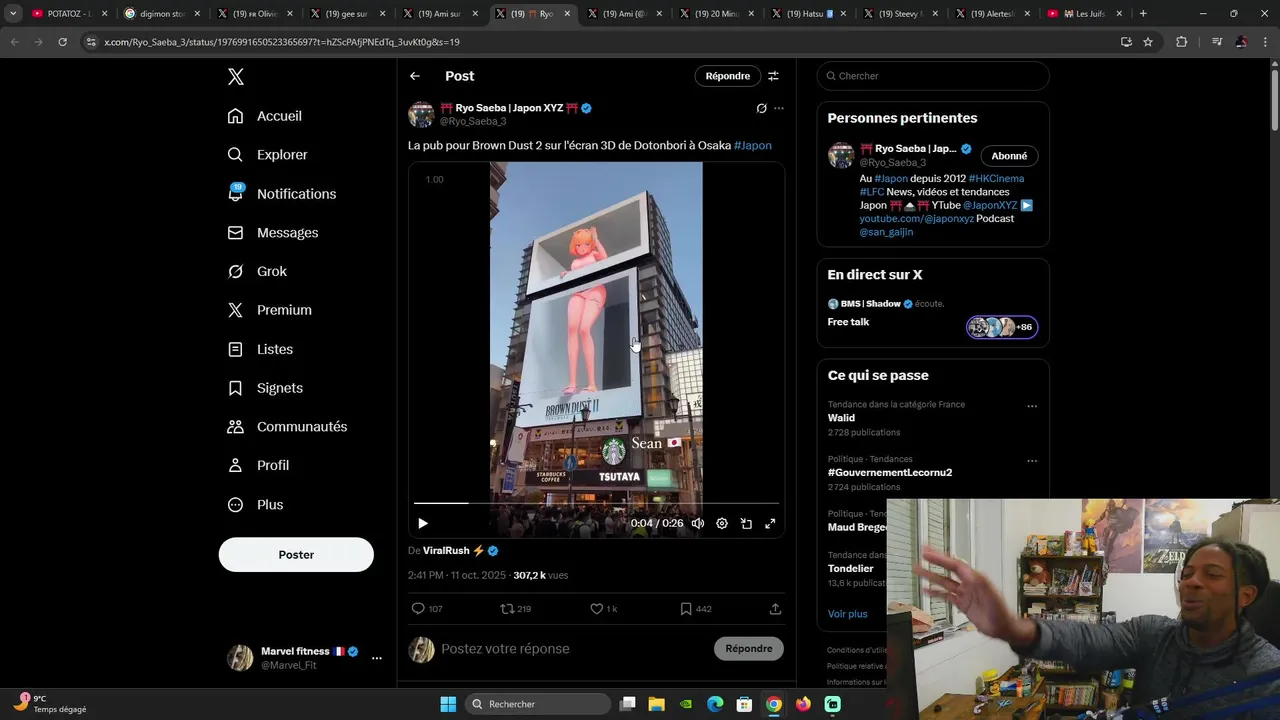The height and width of the screenshot is (720, 1280).
Task: Click the reply comment icon with 107
Action: pyautogui.click(x=427, y=608)
